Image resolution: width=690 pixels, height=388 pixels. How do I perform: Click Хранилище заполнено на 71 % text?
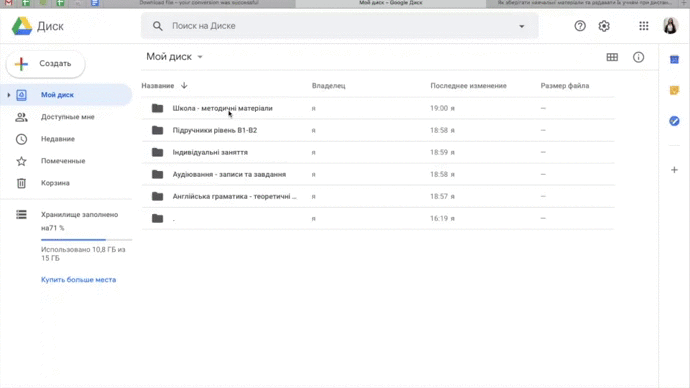click(79, 221)
